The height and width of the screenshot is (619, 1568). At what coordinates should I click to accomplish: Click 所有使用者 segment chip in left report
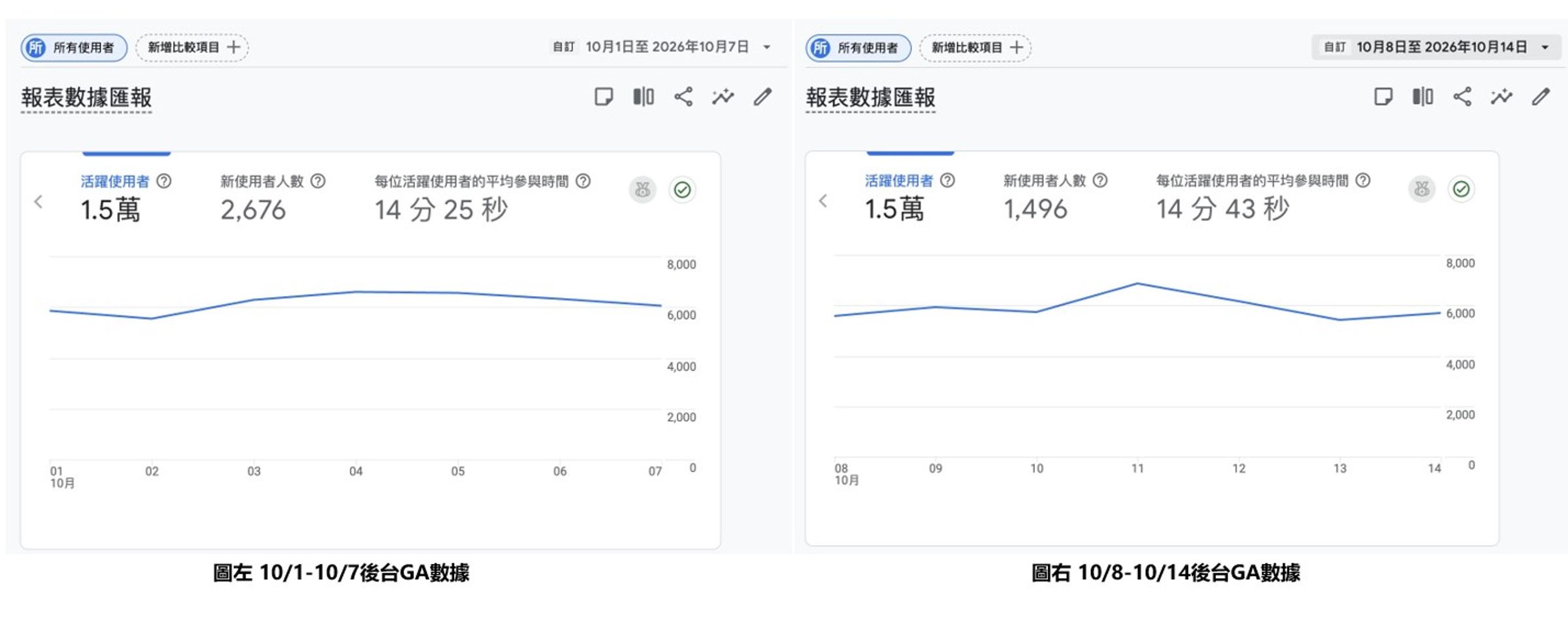click(74, 48)
